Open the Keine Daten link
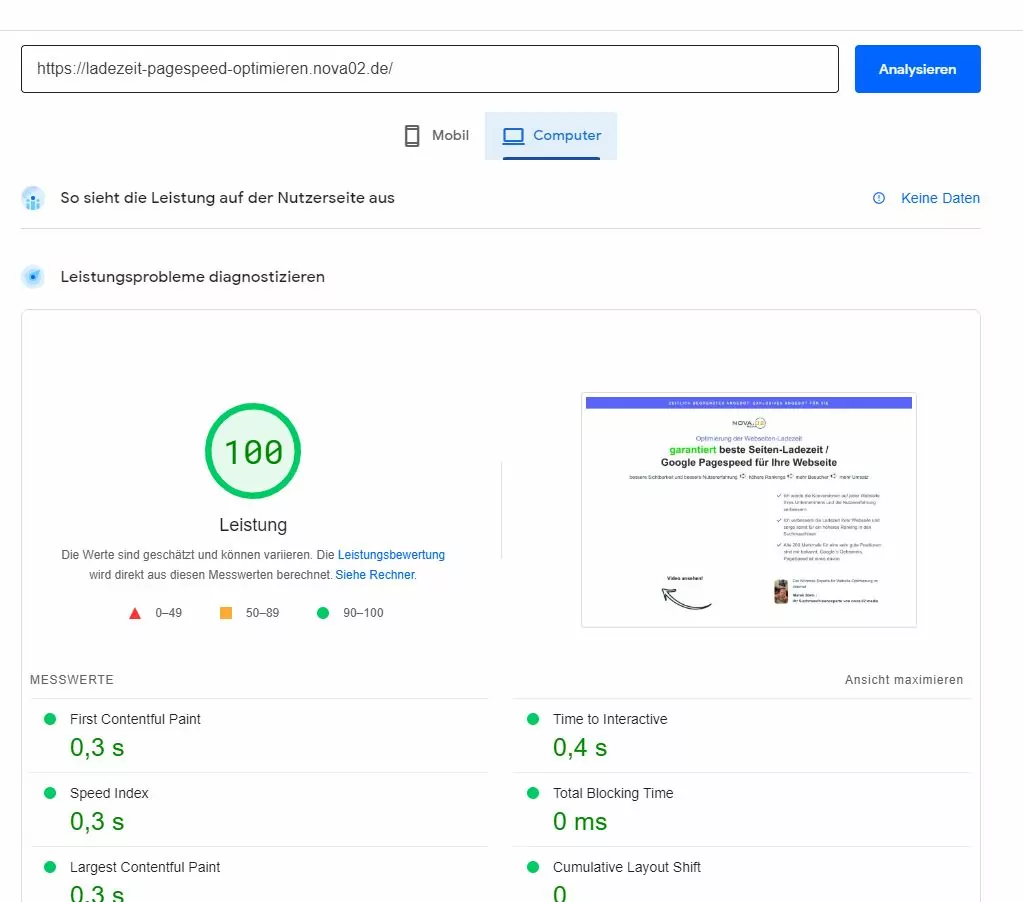 point(940,198)
